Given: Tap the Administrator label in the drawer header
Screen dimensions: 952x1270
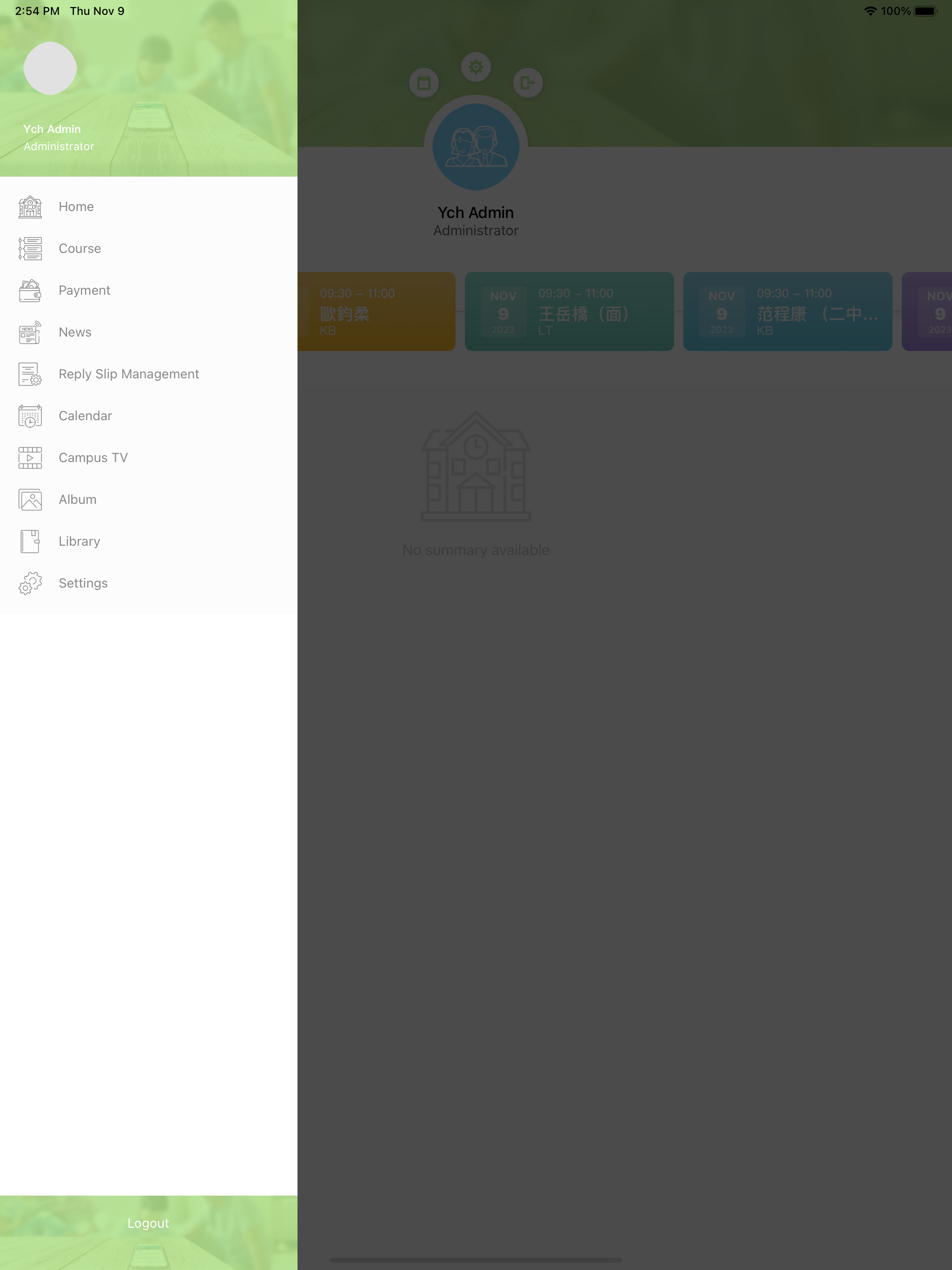Looking at the screenshot, I should [x=59, y=146].
